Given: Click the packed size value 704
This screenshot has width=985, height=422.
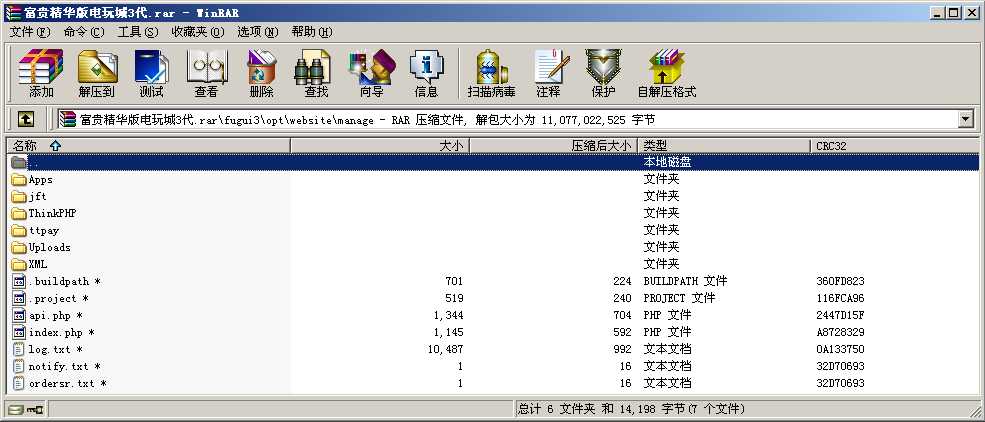Looking at the screenshot, I should pos(622,315).
